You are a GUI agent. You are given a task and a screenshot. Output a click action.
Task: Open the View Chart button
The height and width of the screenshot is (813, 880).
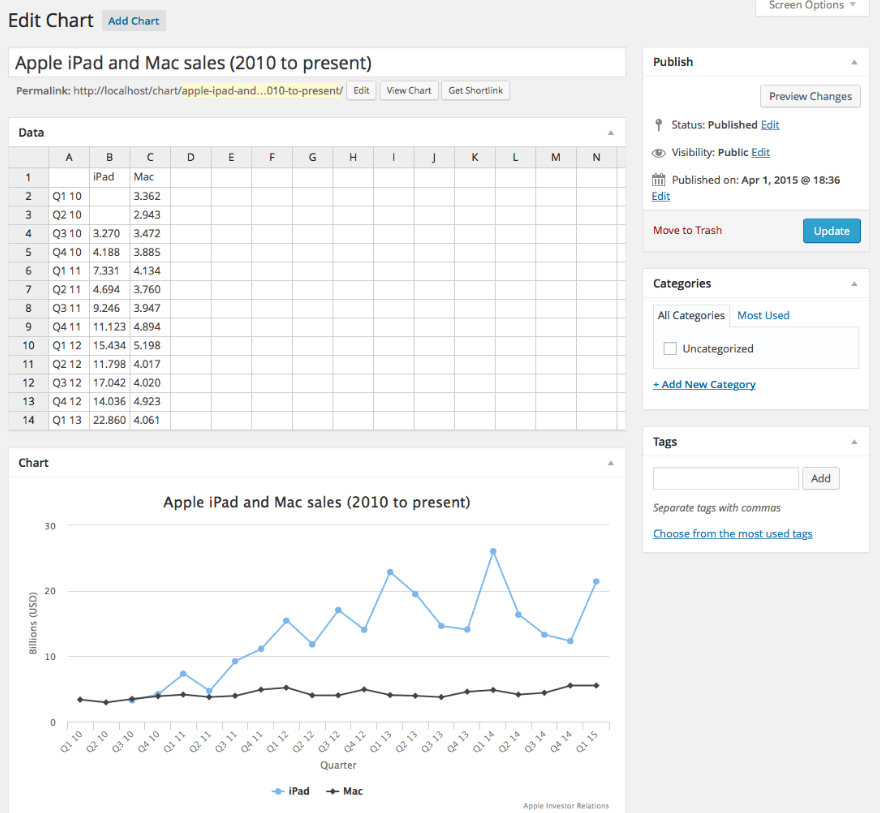(409, 91)
